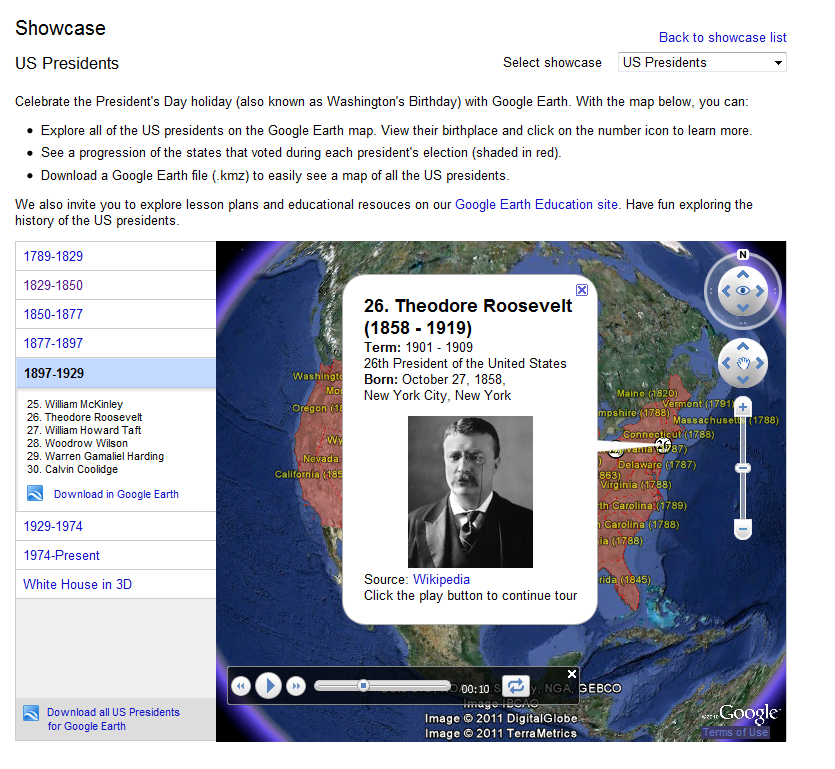Collapse the 1897-1929 section header
Image resolution: width=835 pixels, height=769 pixels.
coord(116,373)
